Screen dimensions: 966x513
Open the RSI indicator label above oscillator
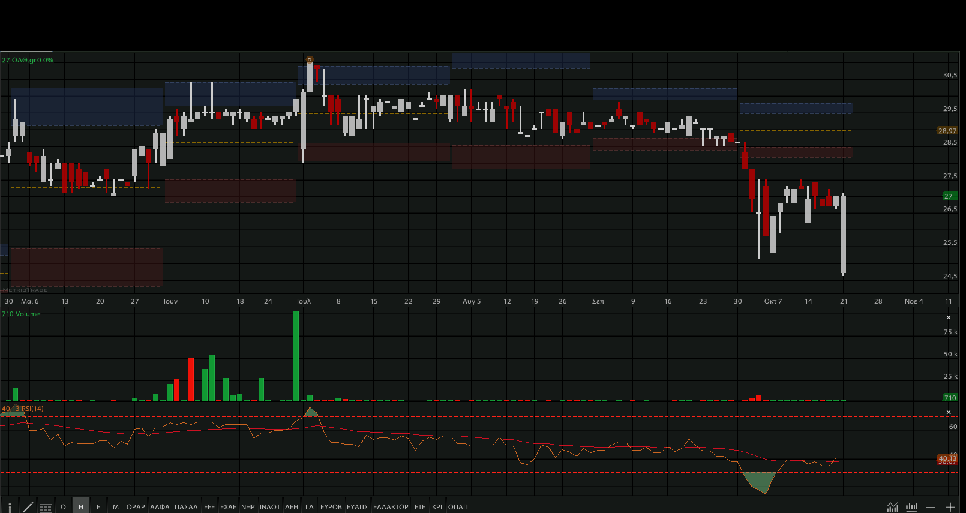[22, 409]
